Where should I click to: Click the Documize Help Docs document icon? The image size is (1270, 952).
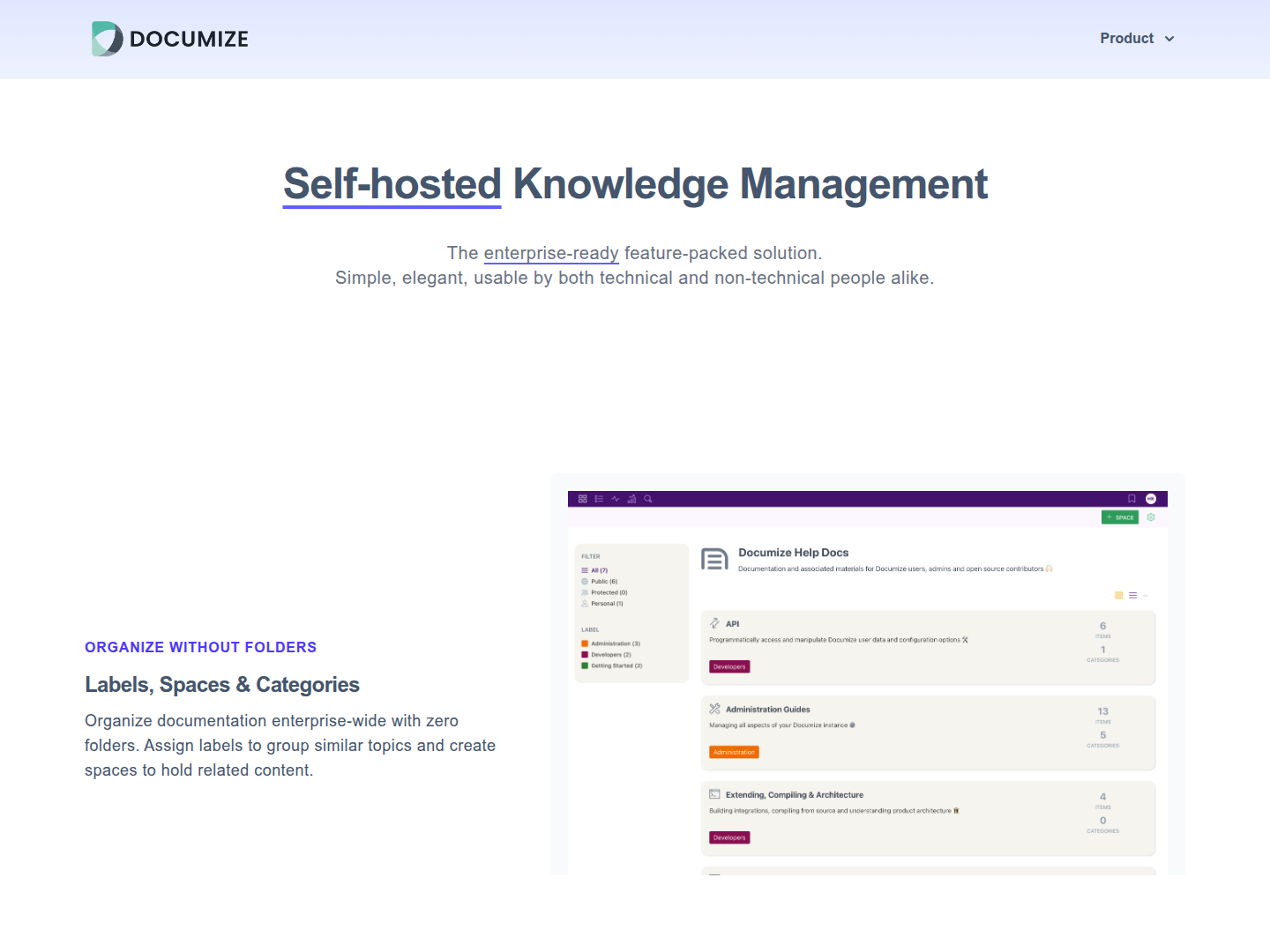714,560
